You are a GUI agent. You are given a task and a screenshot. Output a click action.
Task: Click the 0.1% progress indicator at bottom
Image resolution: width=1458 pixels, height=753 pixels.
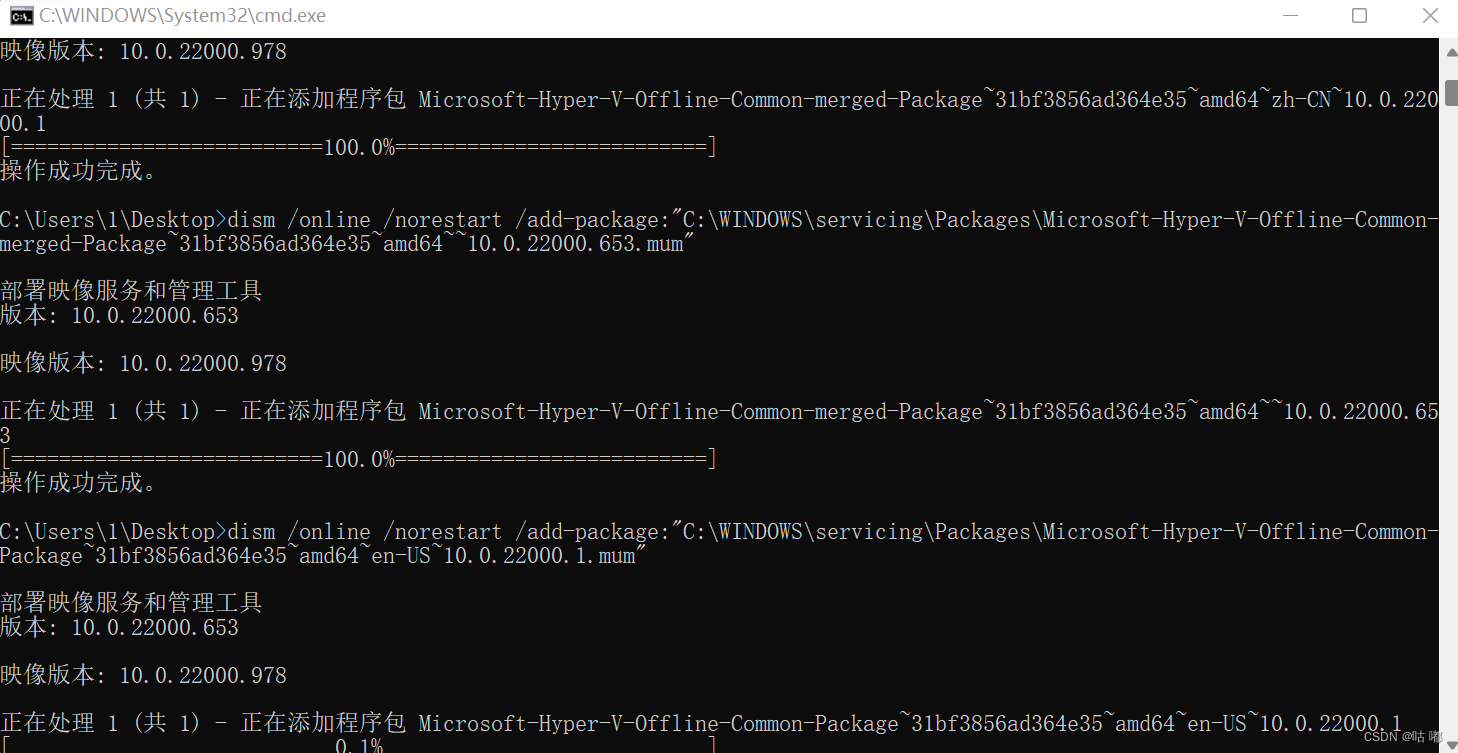pos(358,746)
